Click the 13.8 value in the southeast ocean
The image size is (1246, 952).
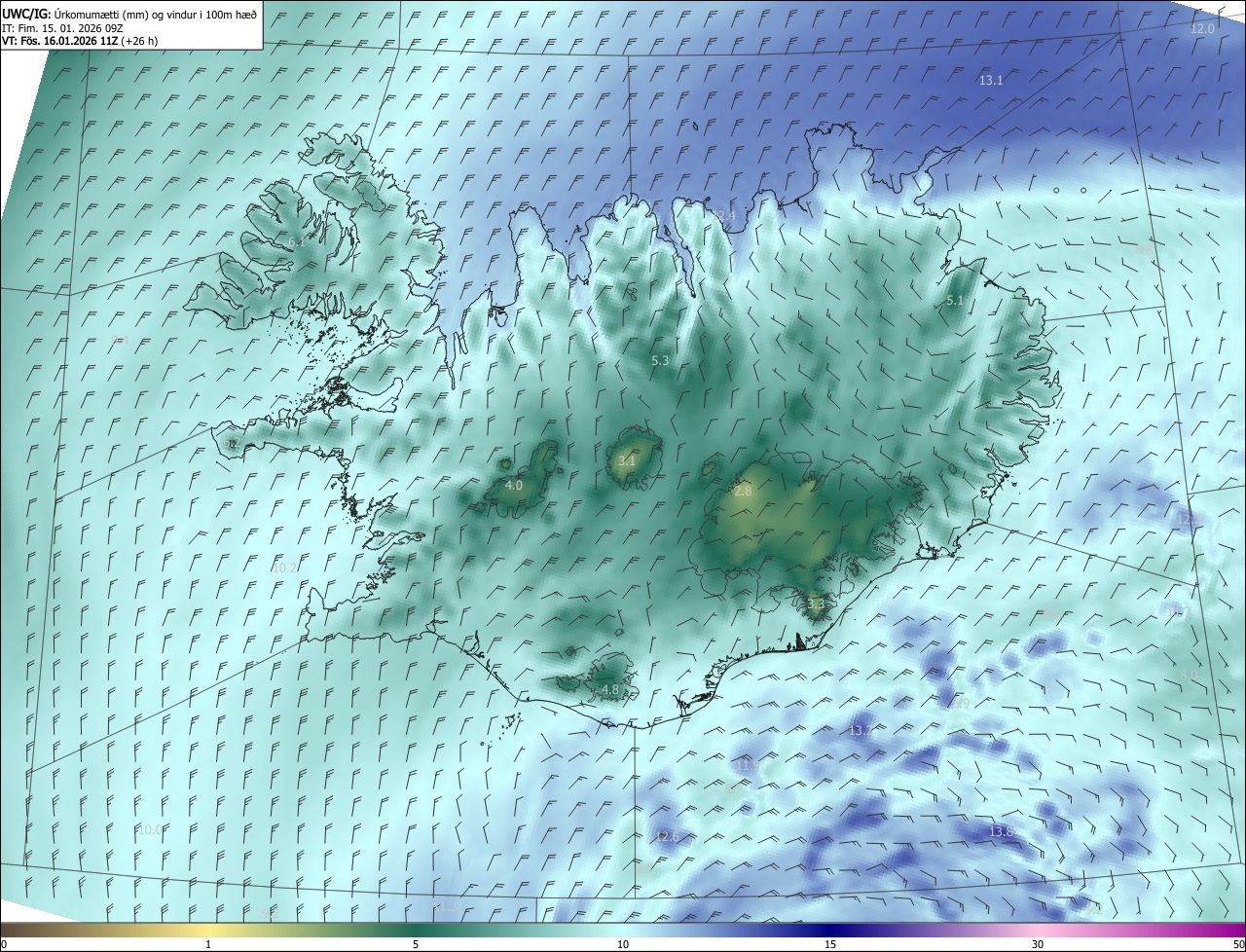[1002, 831]
